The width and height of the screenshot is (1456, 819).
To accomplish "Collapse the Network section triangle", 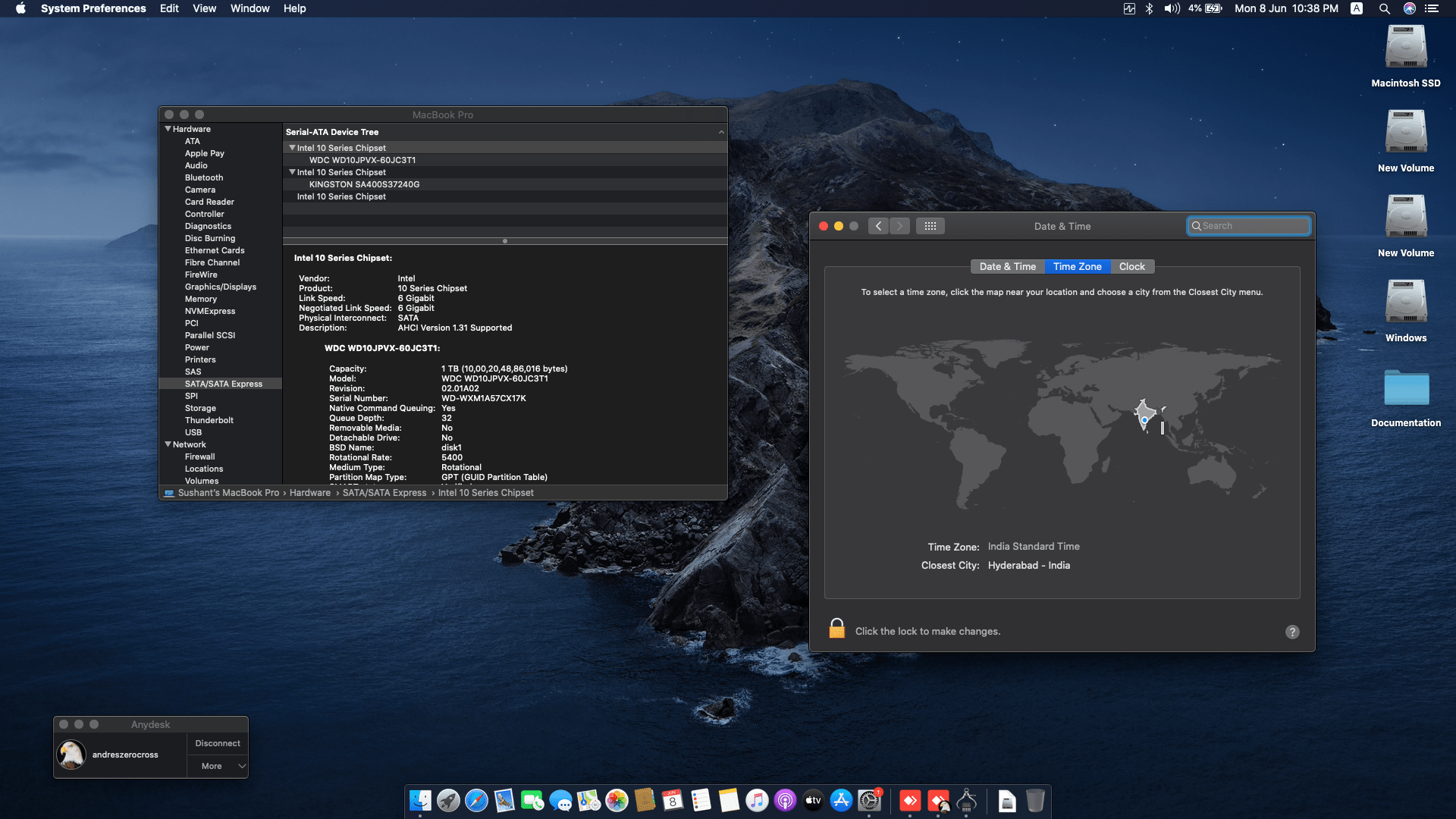I will 168,444.
